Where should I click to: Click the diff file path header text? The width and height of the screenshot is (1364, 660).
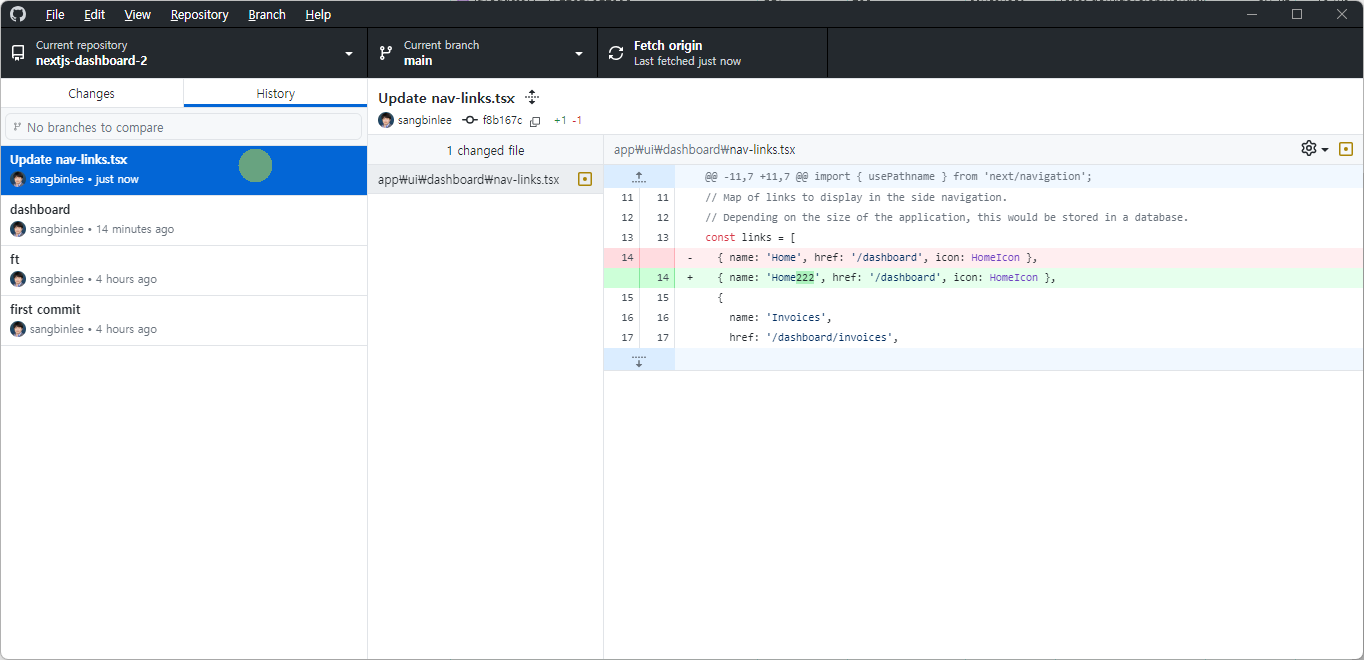[x=705, y=149]
